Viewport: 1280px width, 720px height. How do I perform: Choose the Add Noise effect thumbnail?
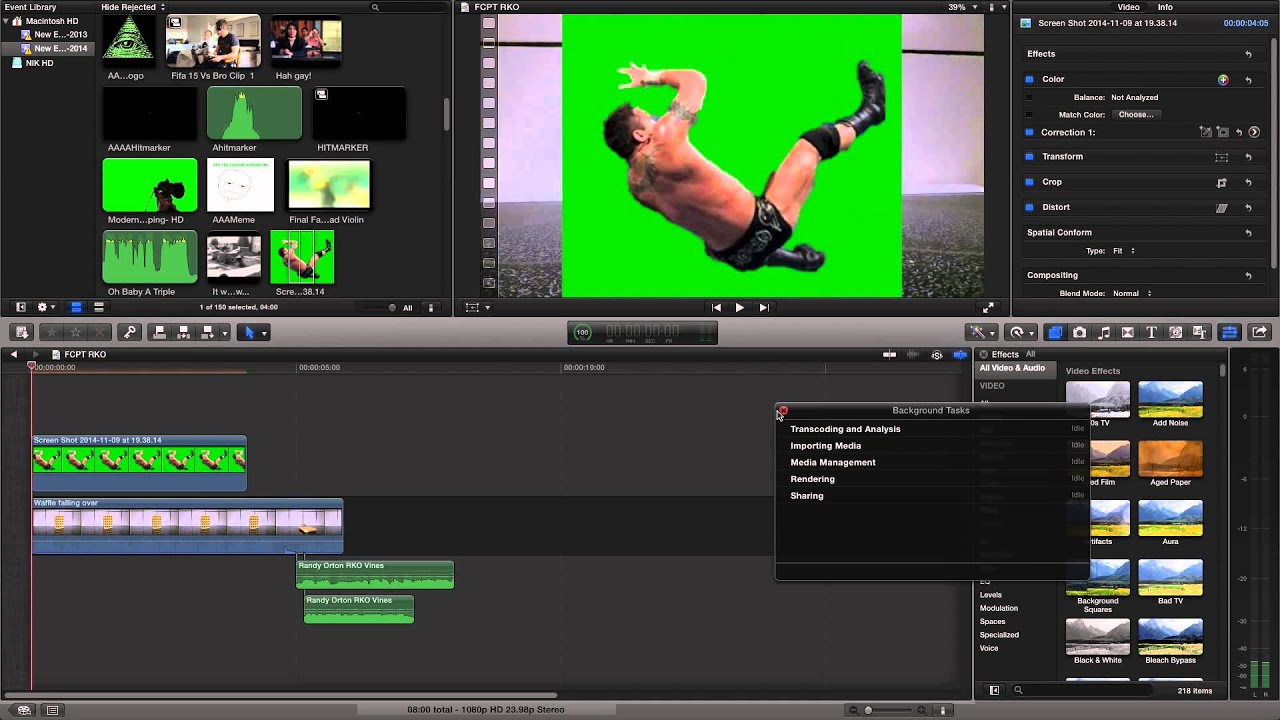pos(1170,399)
